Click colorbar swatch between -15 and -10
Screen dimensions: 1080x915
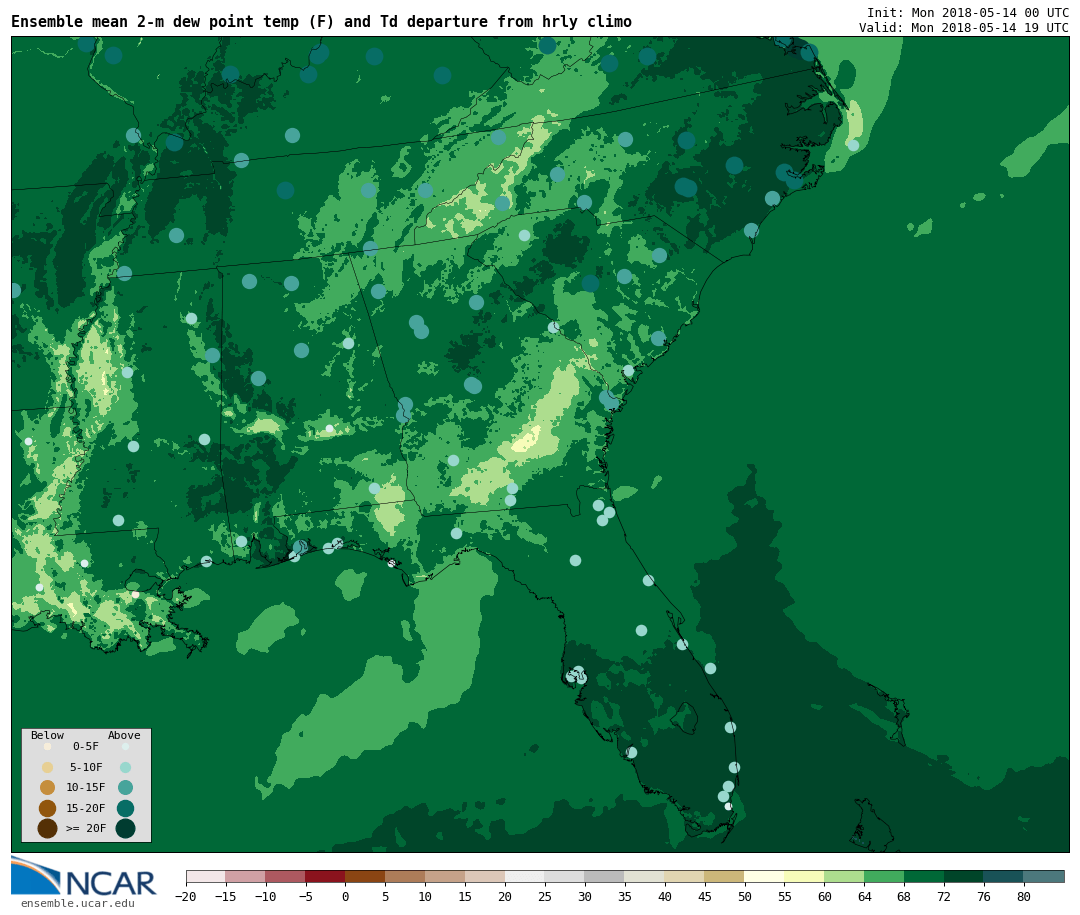[246, 876]
